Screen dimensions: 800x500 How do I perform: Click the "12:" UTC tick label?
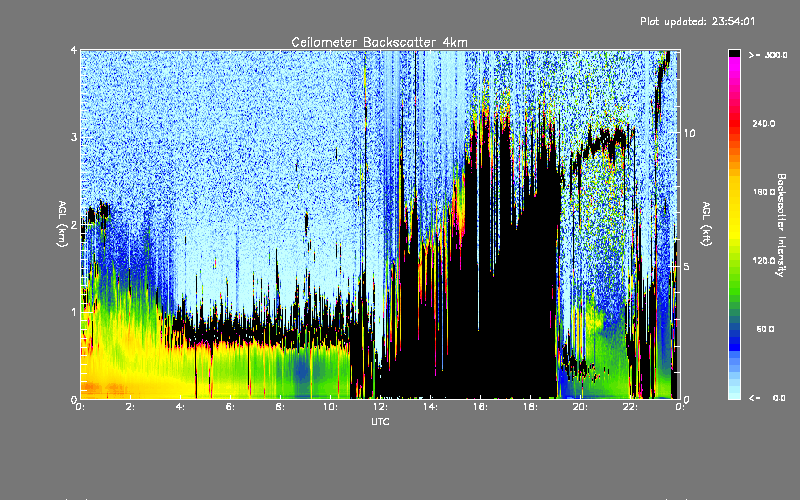point(380,407)
